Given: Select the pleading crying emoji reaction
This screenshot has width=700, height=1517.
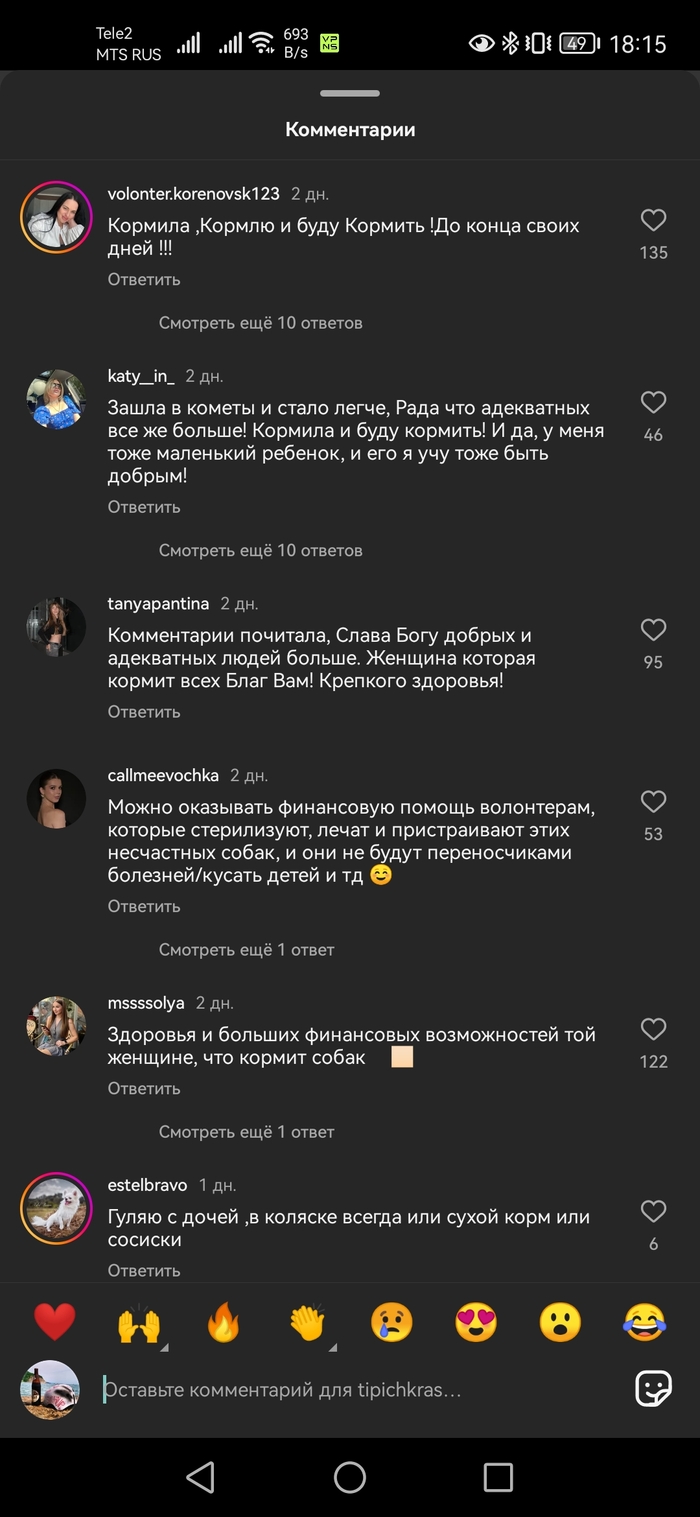Looking at the screenshot, I should (391, 1322).
